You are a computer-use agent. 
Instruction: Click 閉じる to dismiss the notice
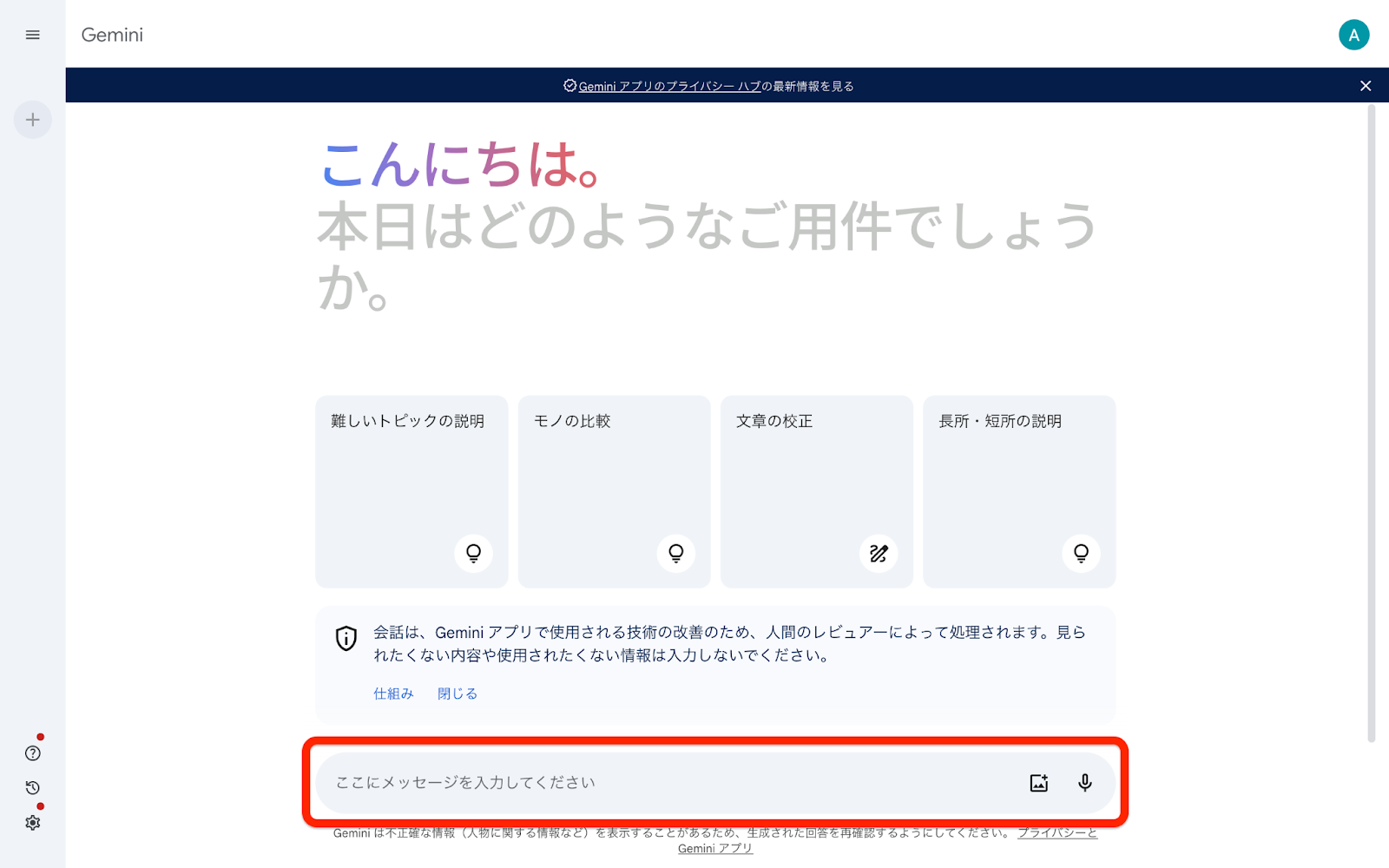(x=458, y=694)
